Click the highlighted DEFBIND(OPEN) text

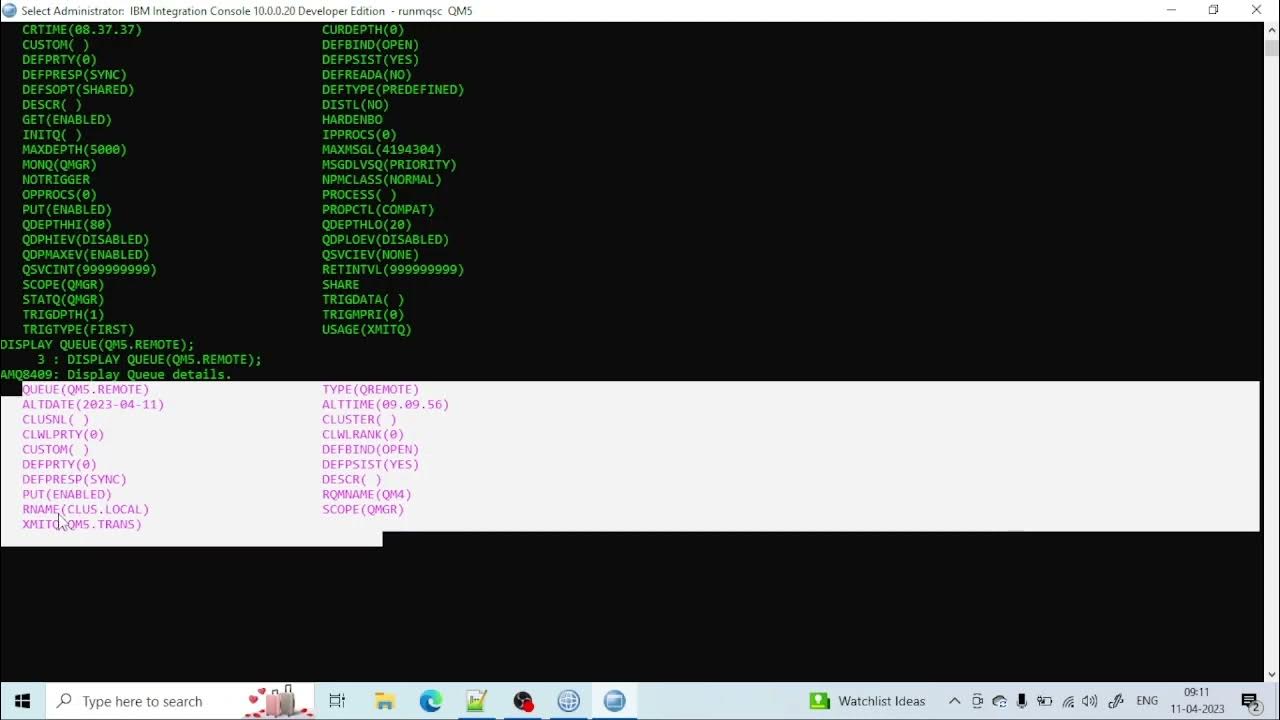371,449
